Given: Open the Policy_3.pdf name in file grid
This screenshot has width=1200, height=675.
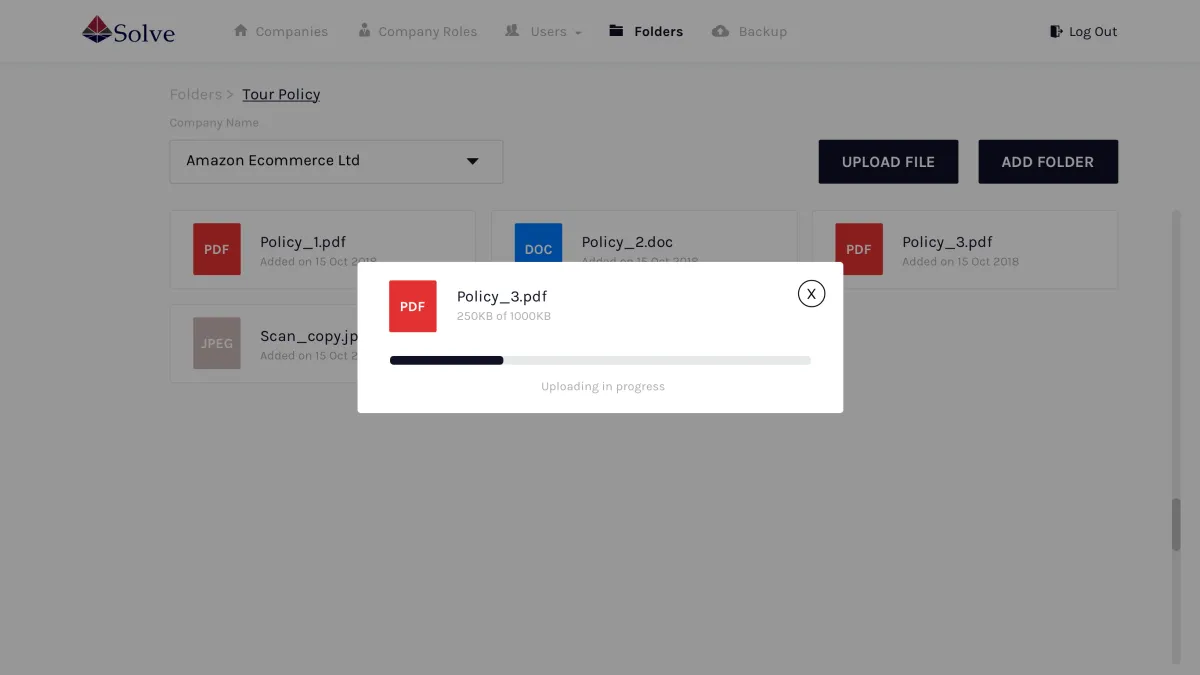Looking at the screenshot, I should (947, 242).
